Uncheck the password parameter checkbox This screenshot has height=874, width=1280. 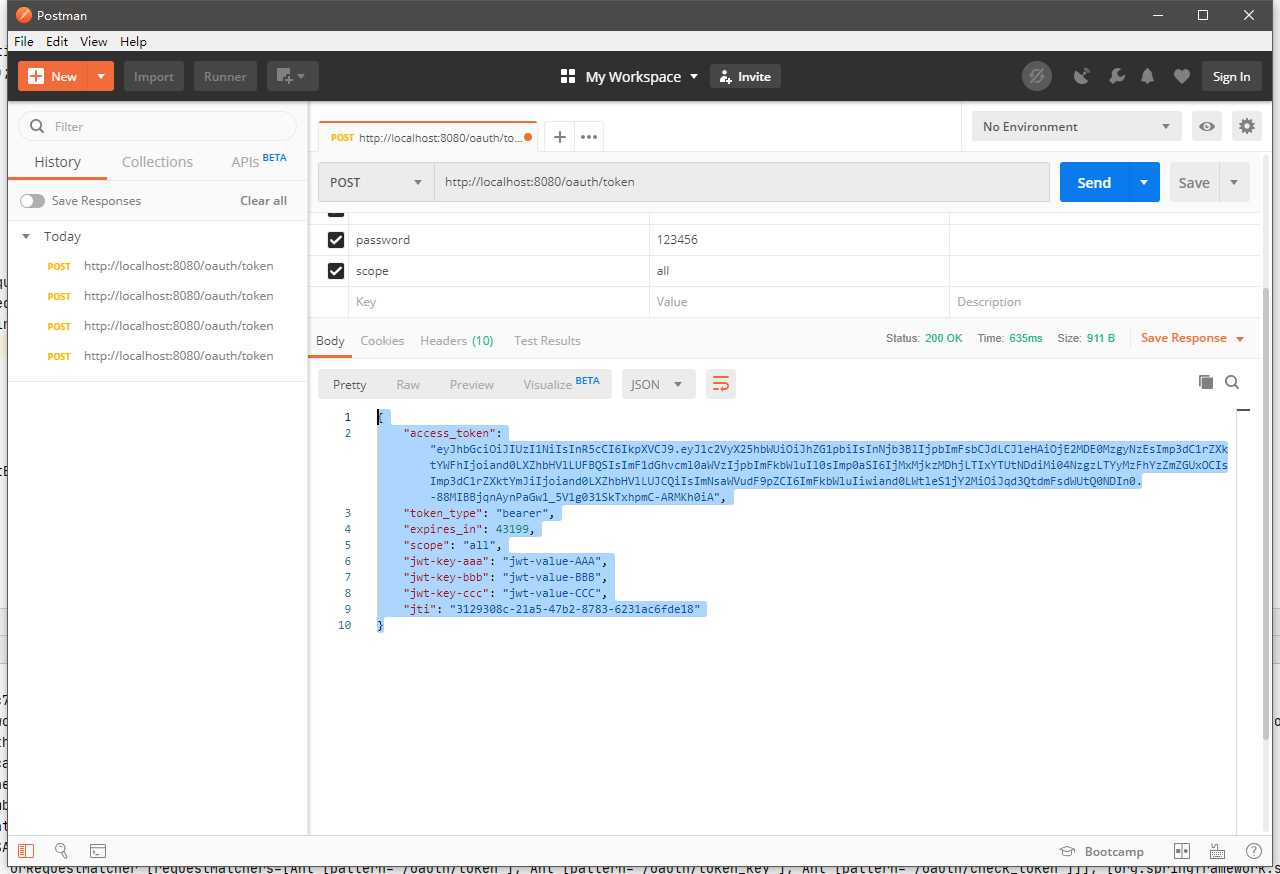336,240
